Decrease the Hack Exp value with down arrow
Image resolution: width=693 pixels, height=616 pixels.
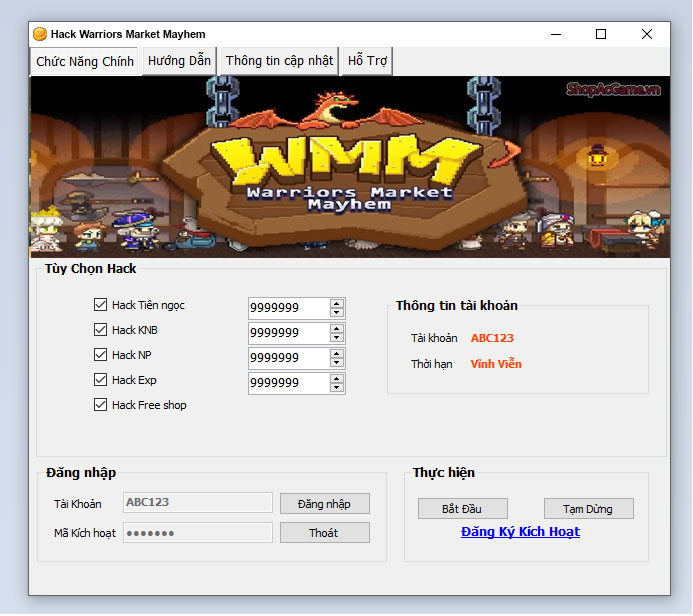[x=337, y=388]
